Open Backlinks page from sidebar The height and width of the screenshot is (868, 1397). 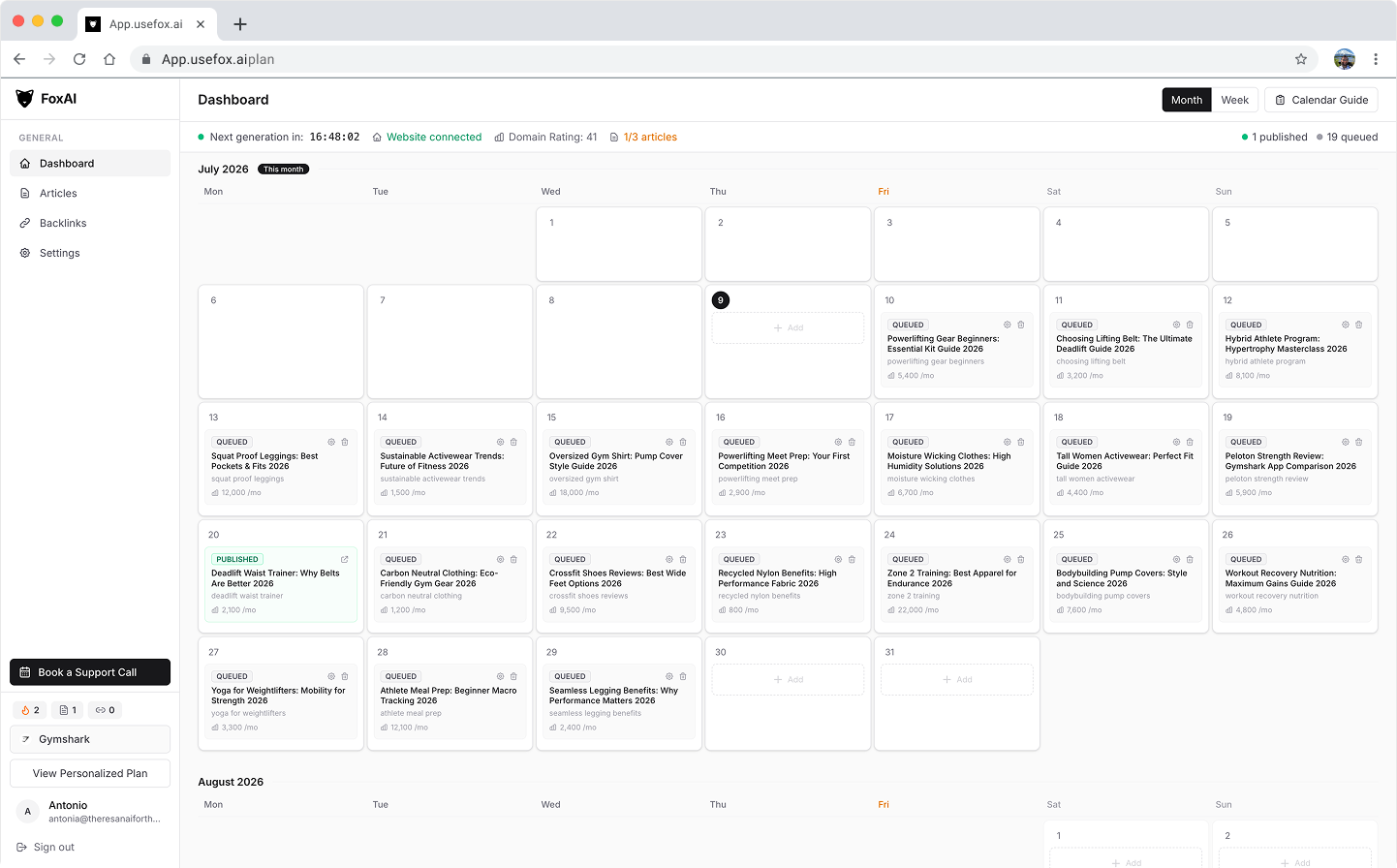[90, 224]
